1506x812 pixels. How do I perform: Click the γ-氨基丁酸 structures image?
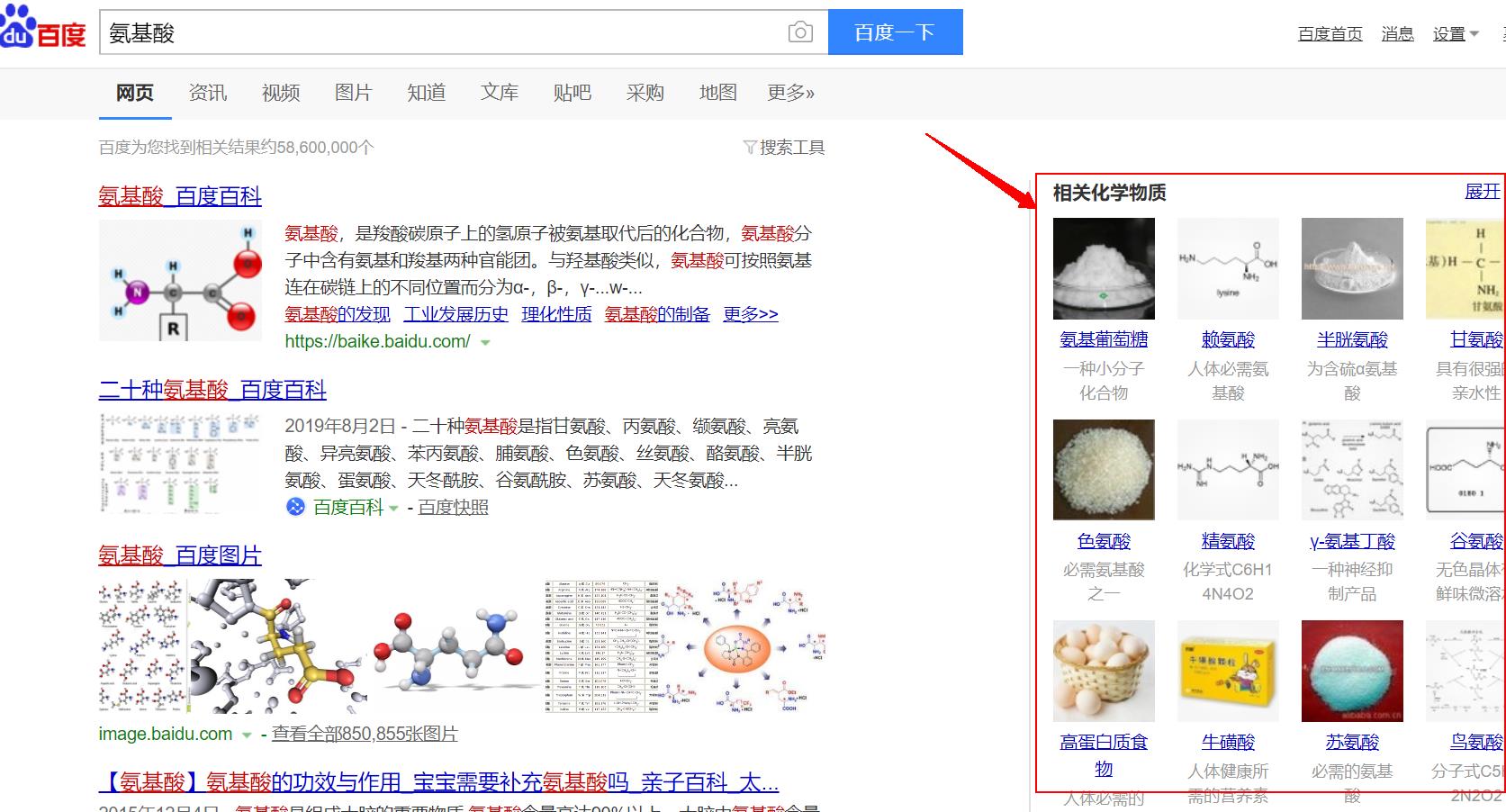[1352, 470]
